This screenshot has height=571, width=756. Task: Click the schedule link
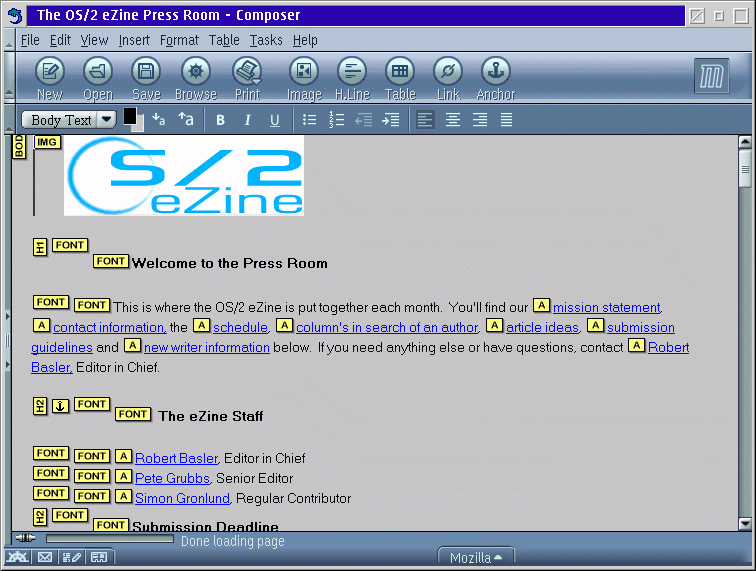241,327
